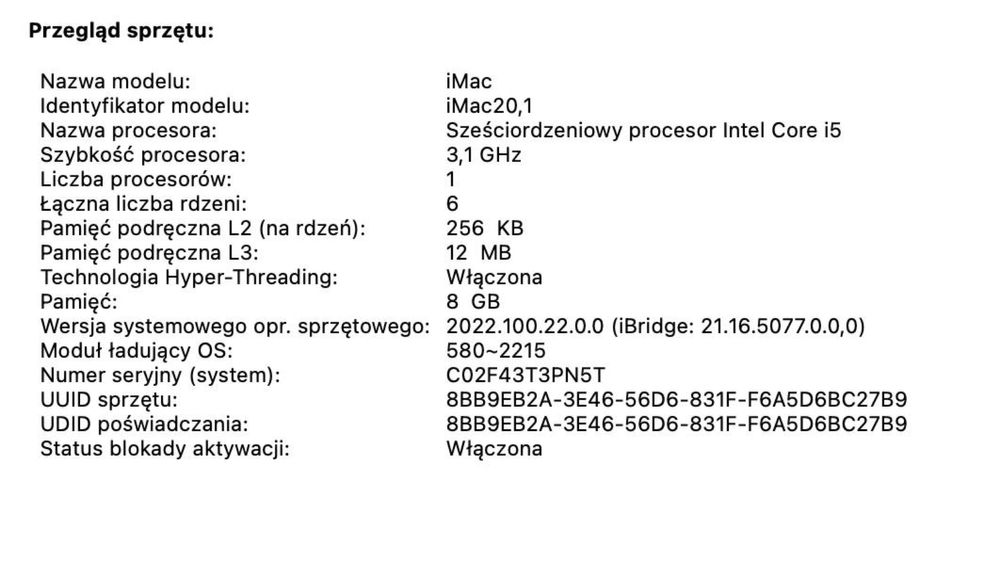Click the "Liczba procesorów:" label
The height and width of the screenshot is (563, 1000).
click(x=135, y=180)
